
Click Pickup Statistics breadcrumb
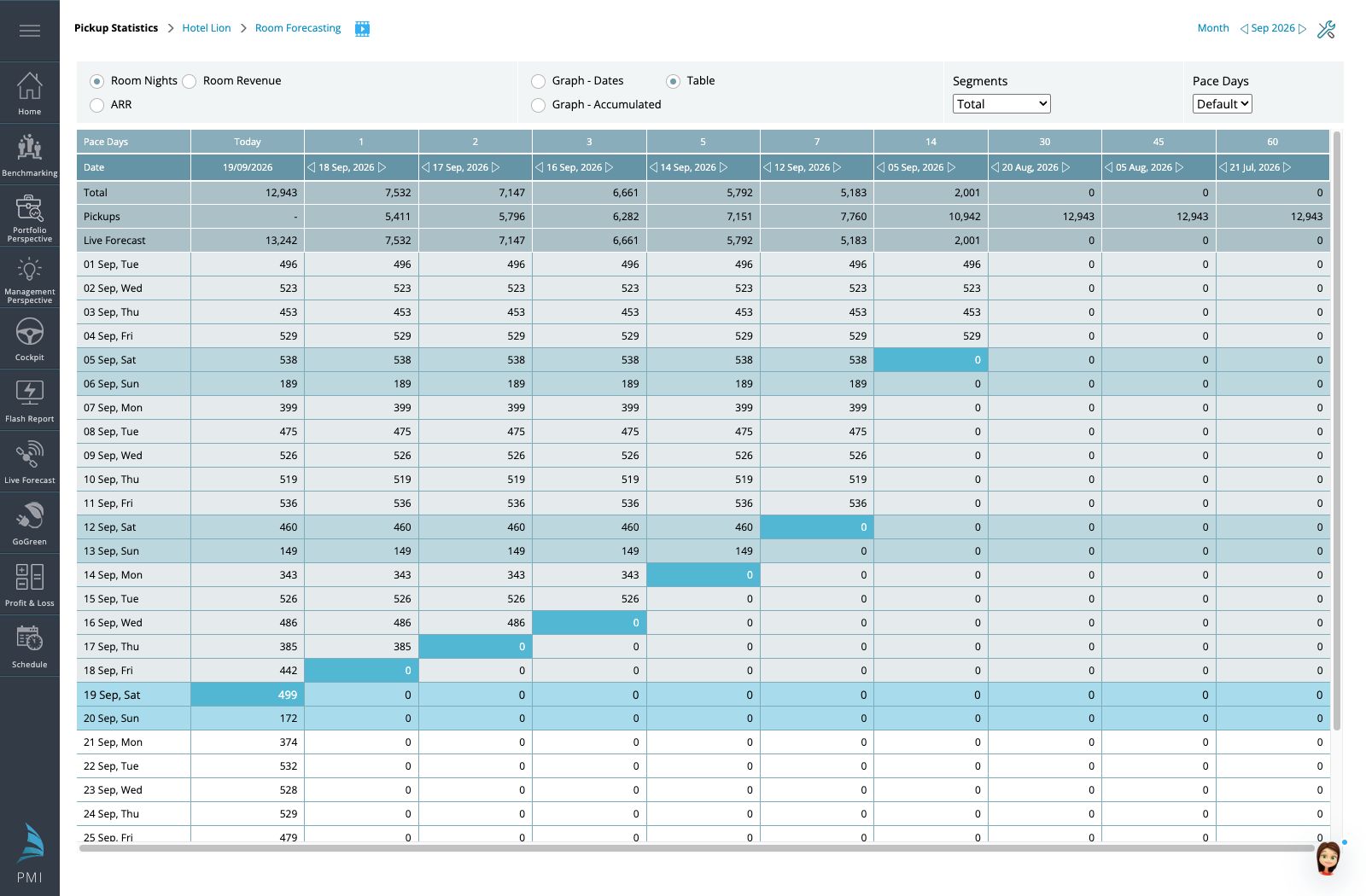116,28
